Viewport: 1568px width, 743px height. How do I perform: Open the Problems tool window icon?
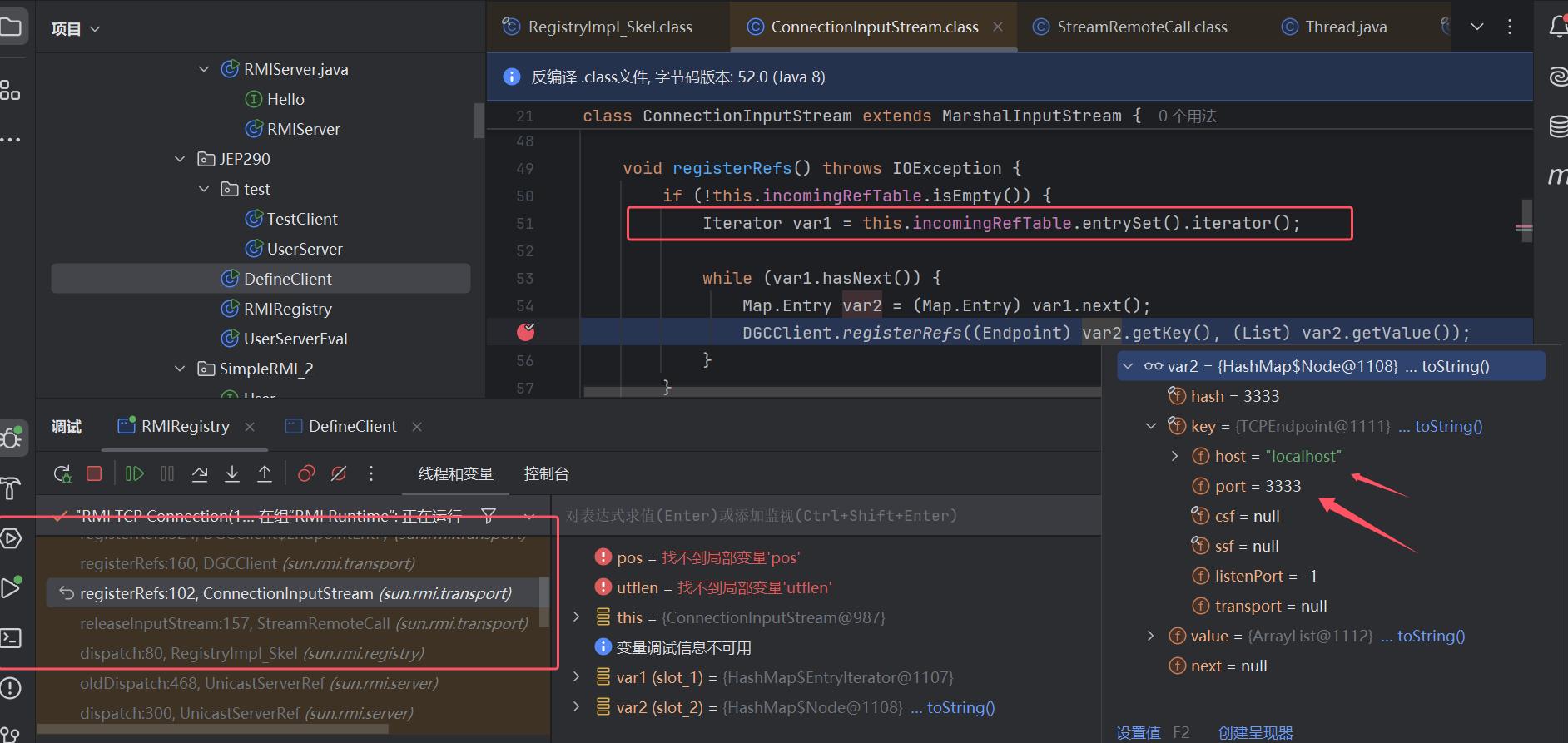[10, 688]
